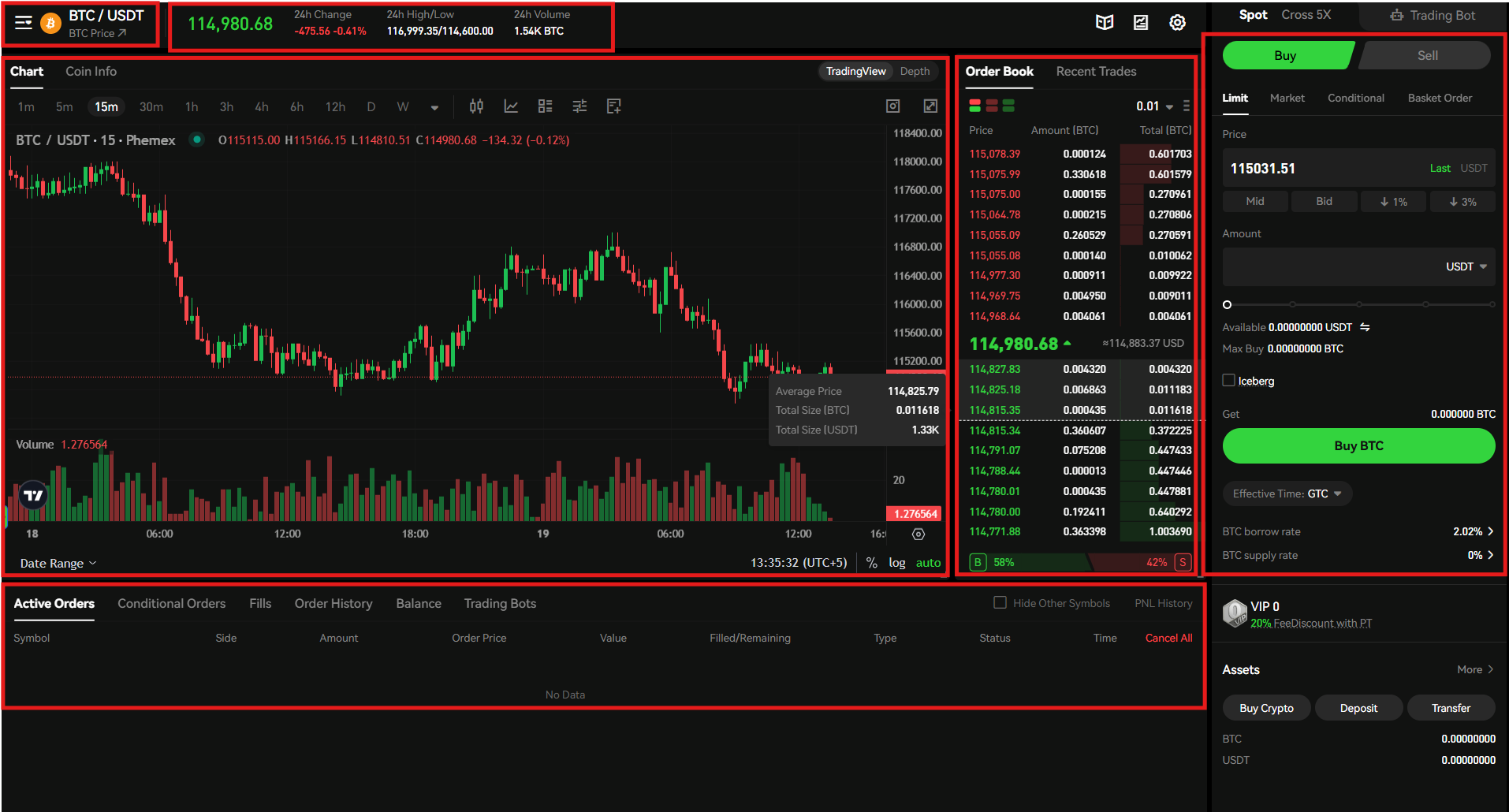Check Hide Other Symbols in the orders panel

point(1000,602)
